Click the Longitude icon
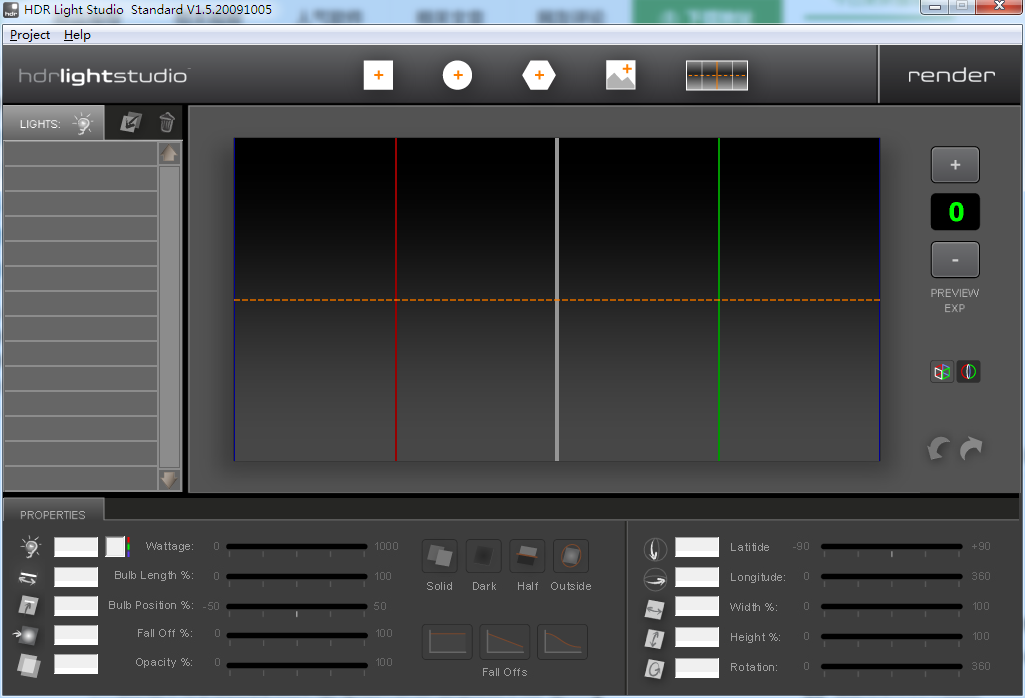This screenshot has height=698, width=1025. (x=655, y=578)
